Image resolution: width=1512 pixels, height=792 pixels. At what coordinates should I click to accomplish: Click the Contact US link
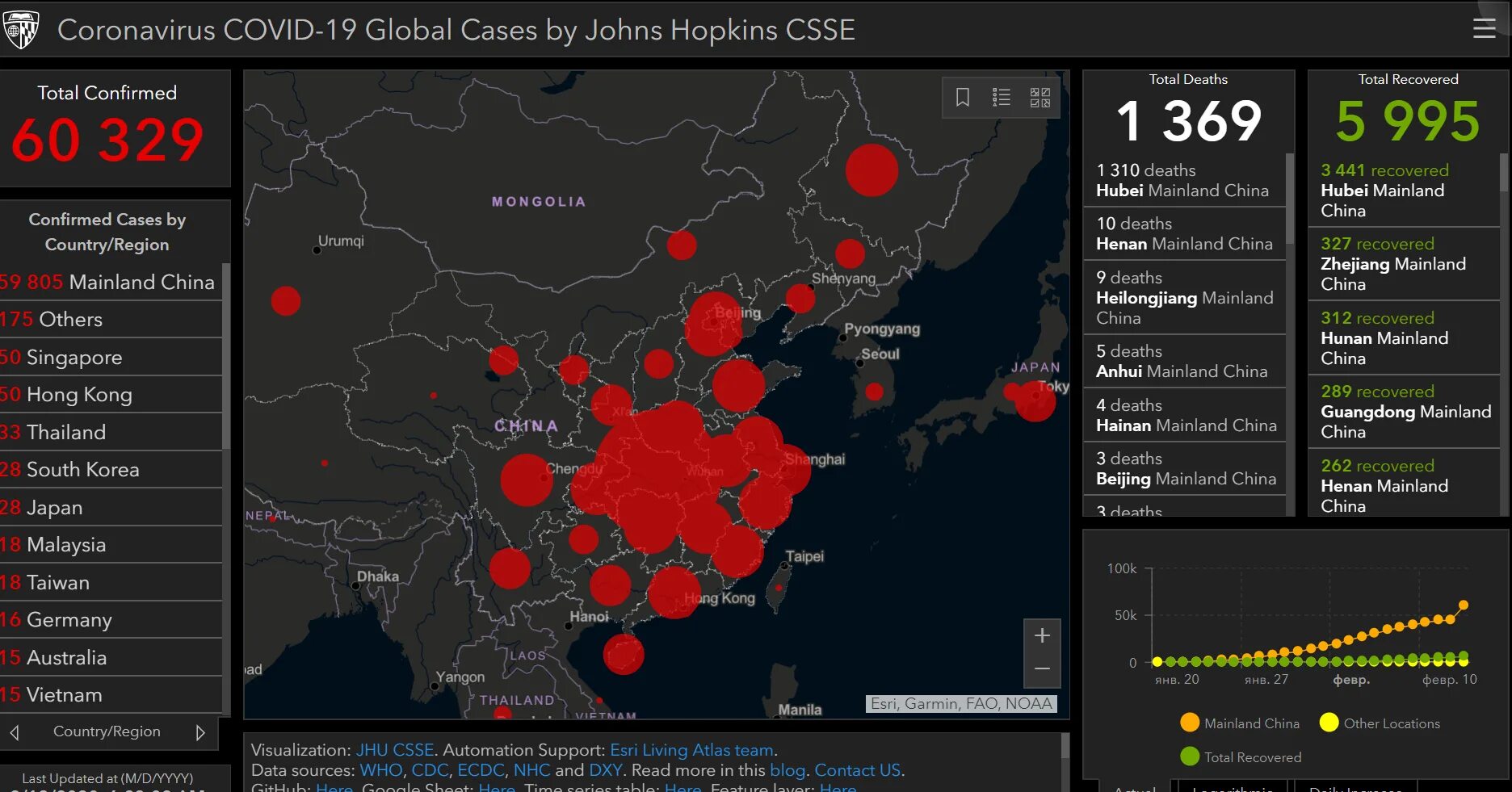click(858, 770)
